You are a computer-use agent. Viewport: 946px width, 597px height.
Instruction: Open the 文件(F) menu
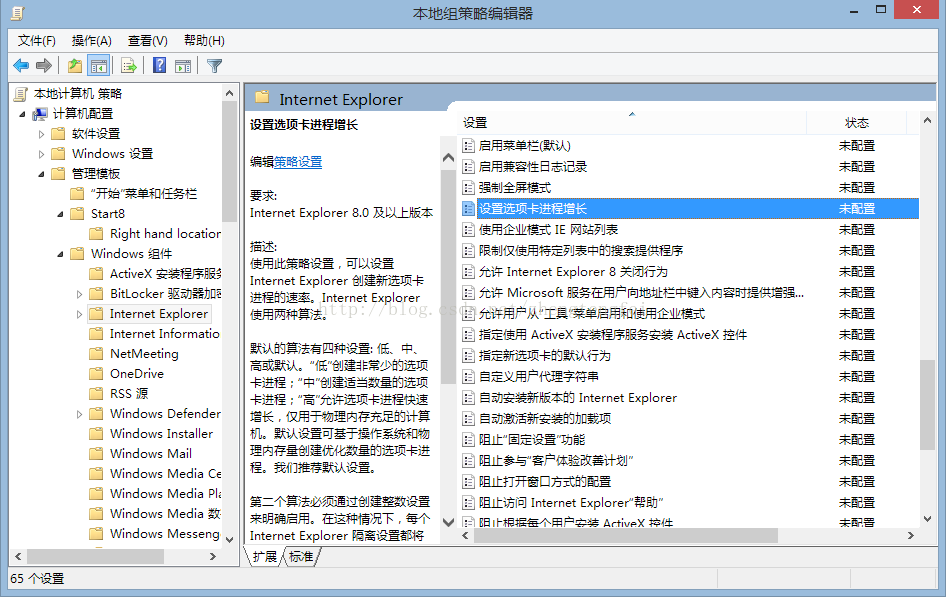37,40
